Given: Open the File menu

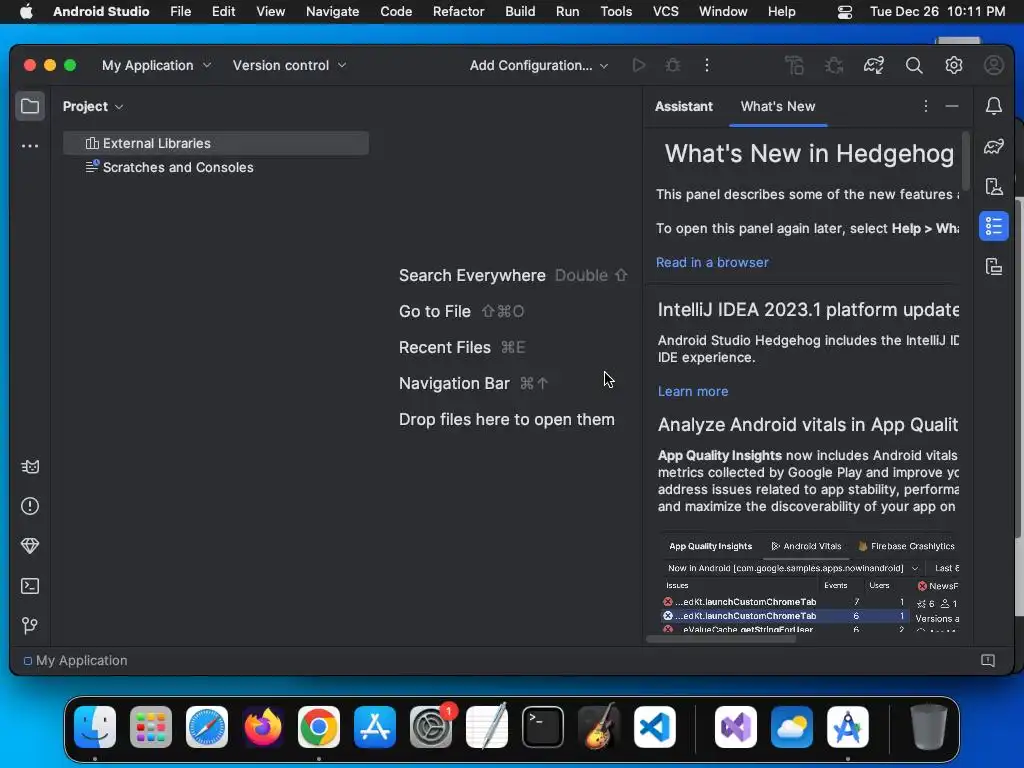Looking at the screenshot, I should click(181, 11).
